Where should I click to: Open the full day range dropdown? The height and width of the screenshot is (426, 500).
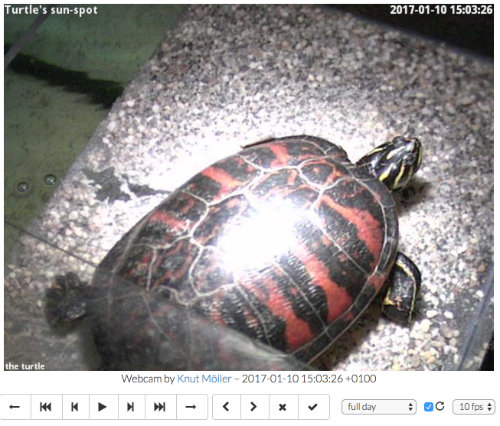pyautogui.click(x=379, y=407)
